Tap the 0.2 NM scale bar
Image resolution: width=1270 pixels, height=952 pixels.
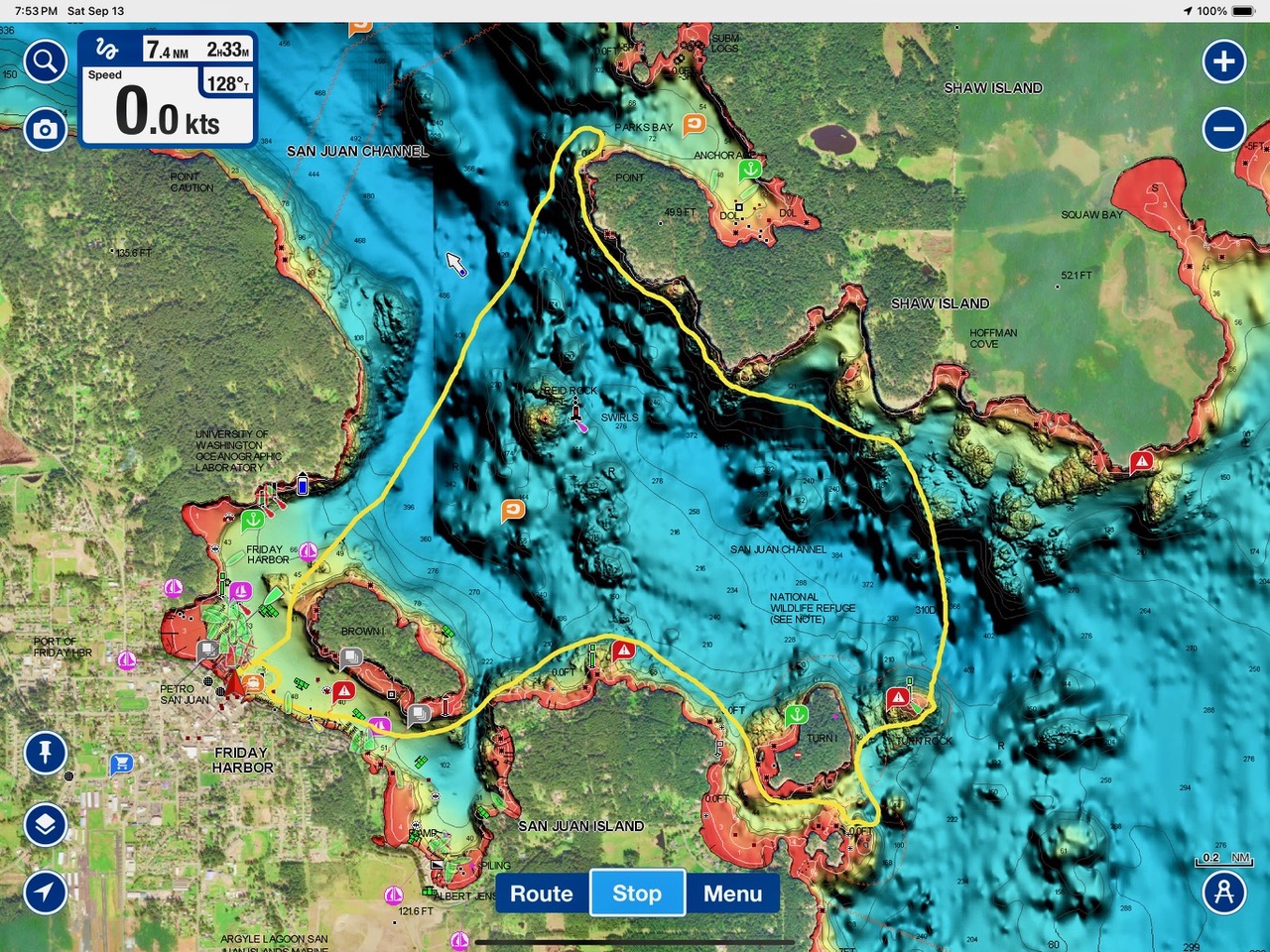[x=1224, y=859]
